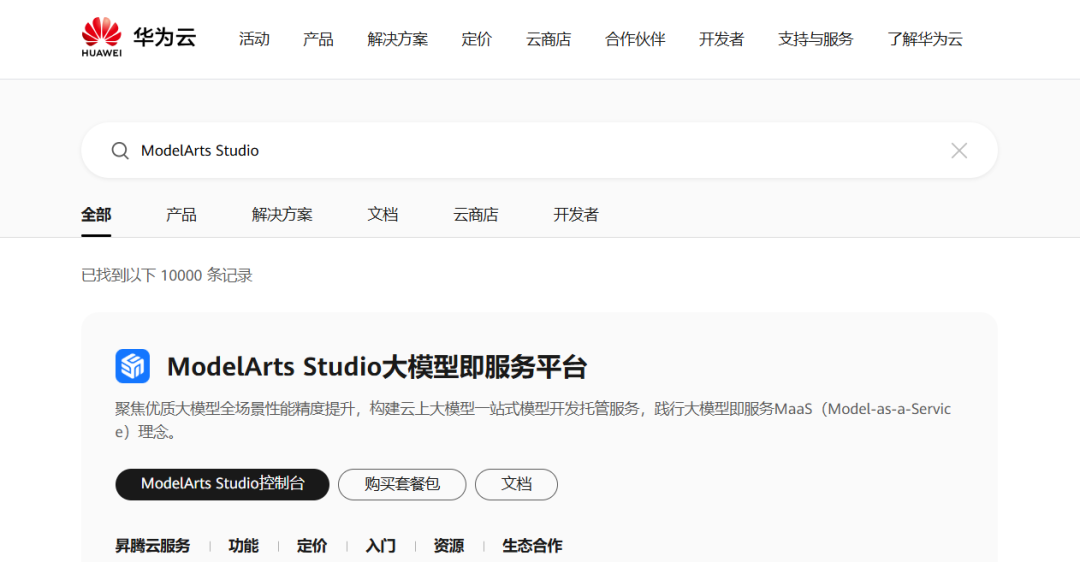Go to 了解华为云 in the header

pos(924,39)
